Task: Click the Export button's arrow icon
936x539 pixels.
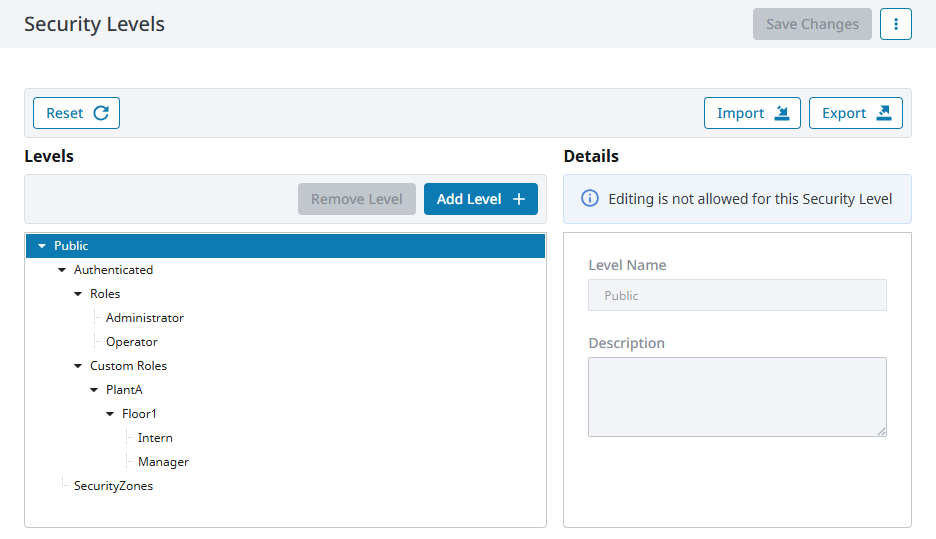Action: [x=883, y=113]
